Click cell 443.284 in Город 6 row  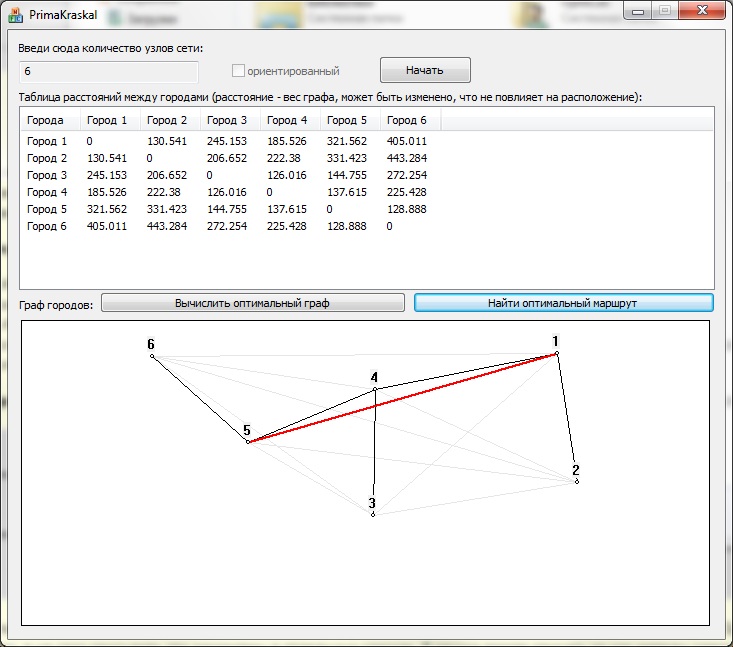(x=167, y=226)
